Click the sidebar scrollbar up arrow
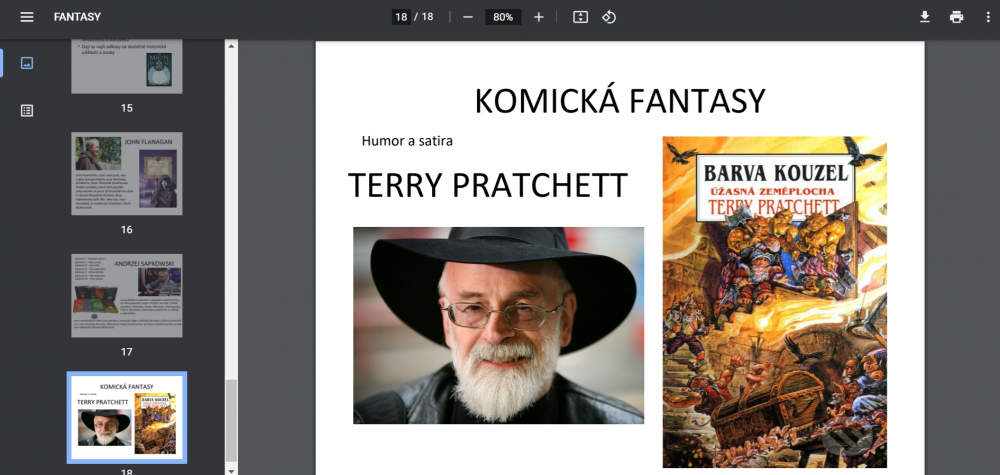Screen dimensions: 1000x475 (231, 46)
